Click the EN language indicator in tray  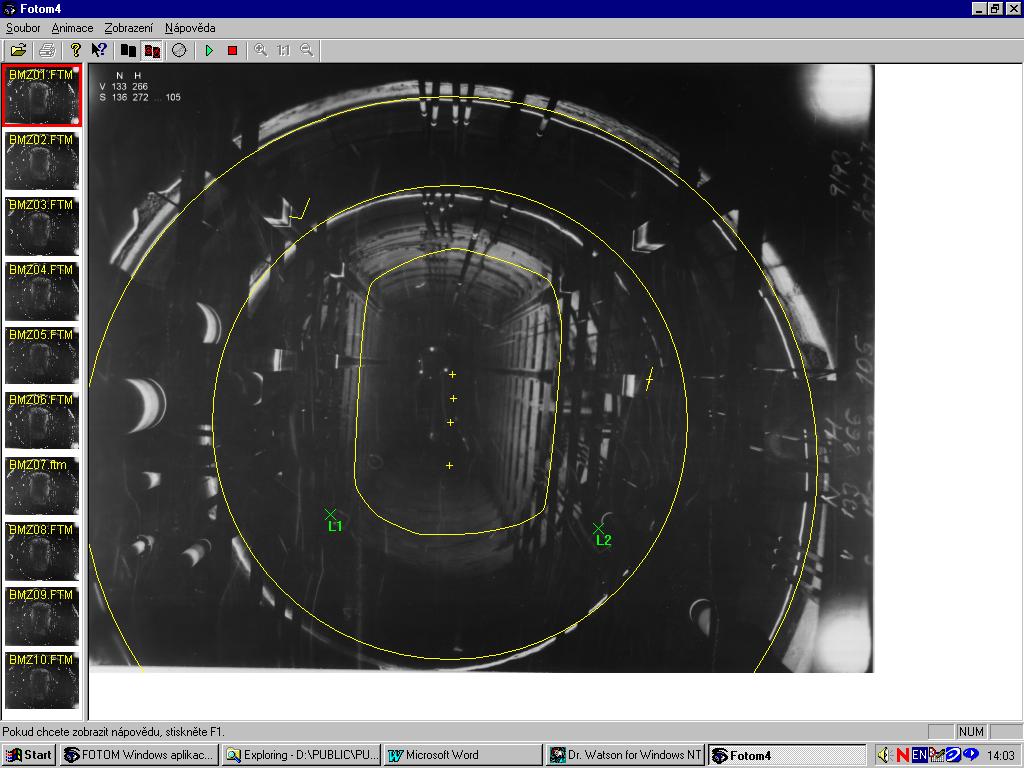point(920,755)
